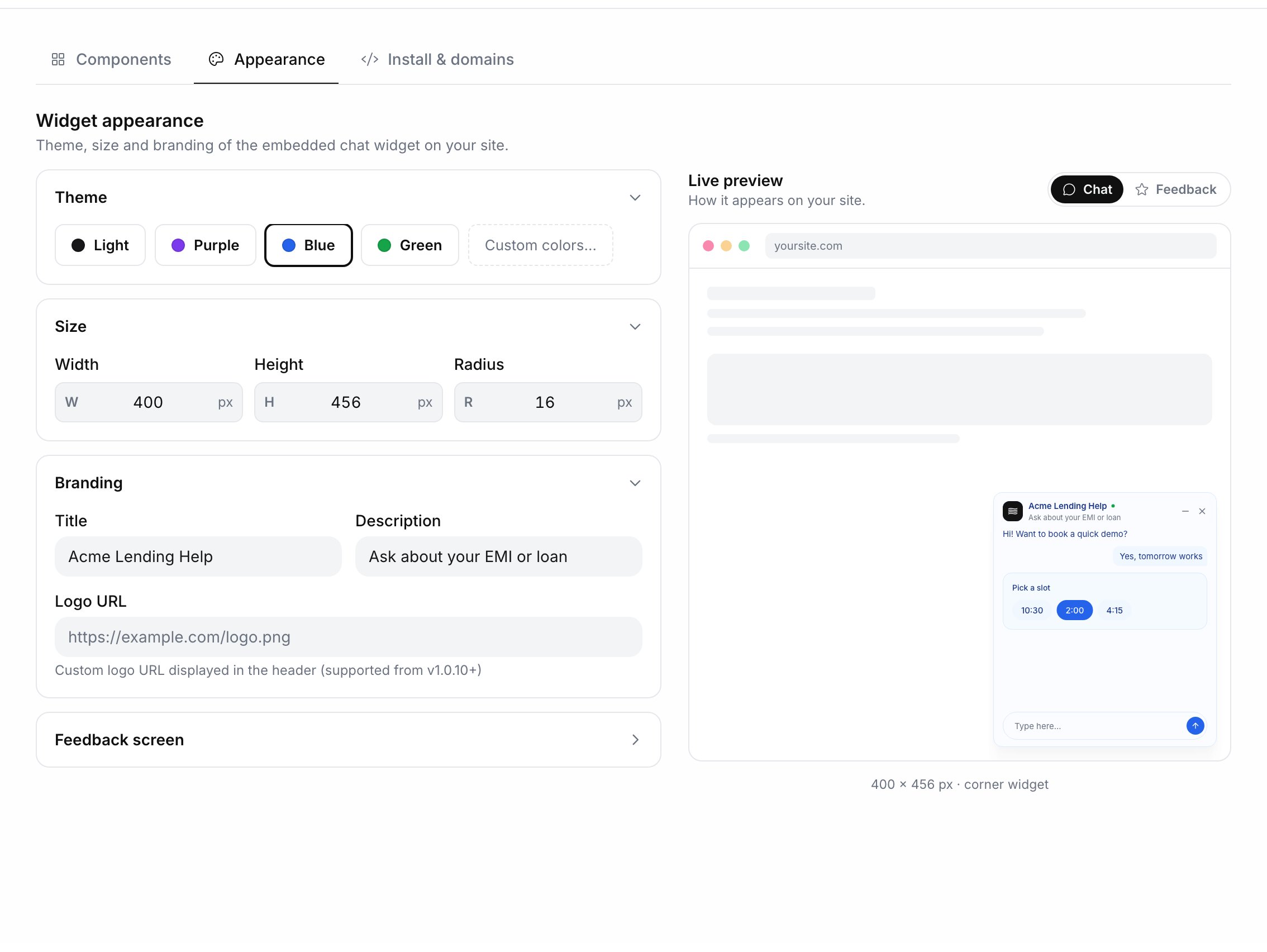Edit the Description field text

498,556
